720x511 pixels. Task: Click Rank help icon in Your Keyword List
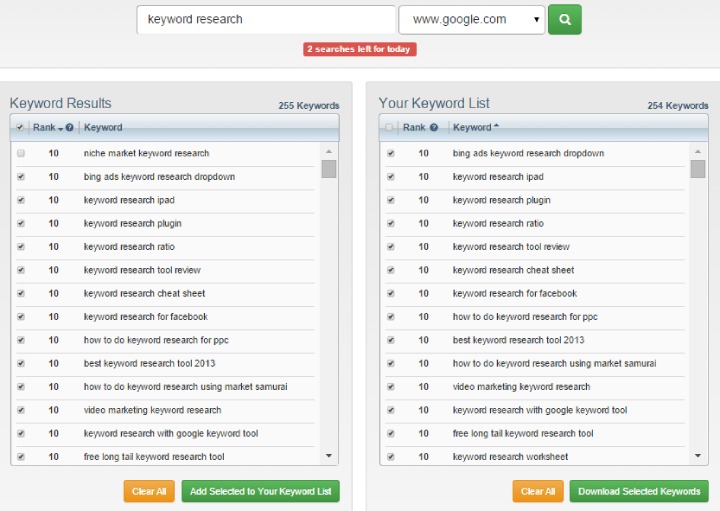coord(434,128)
